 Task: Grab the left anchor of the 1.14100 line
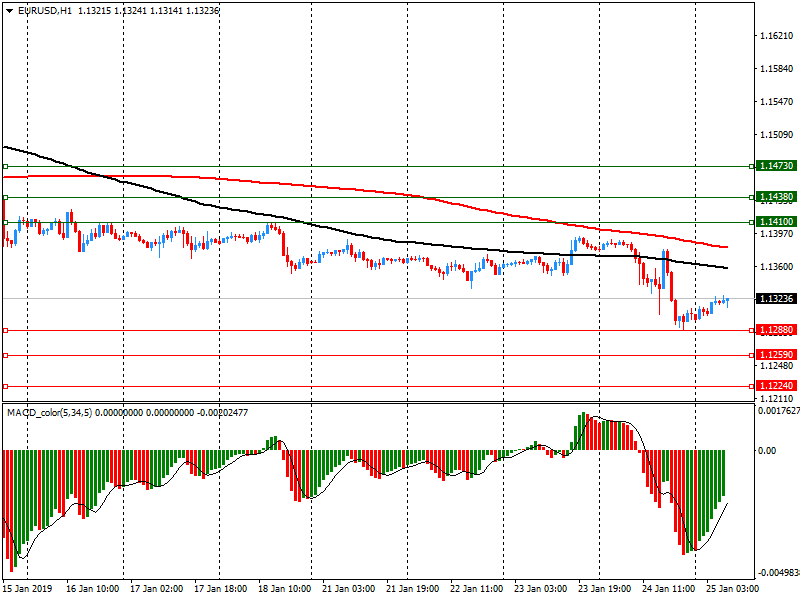(x=6, y=222)
